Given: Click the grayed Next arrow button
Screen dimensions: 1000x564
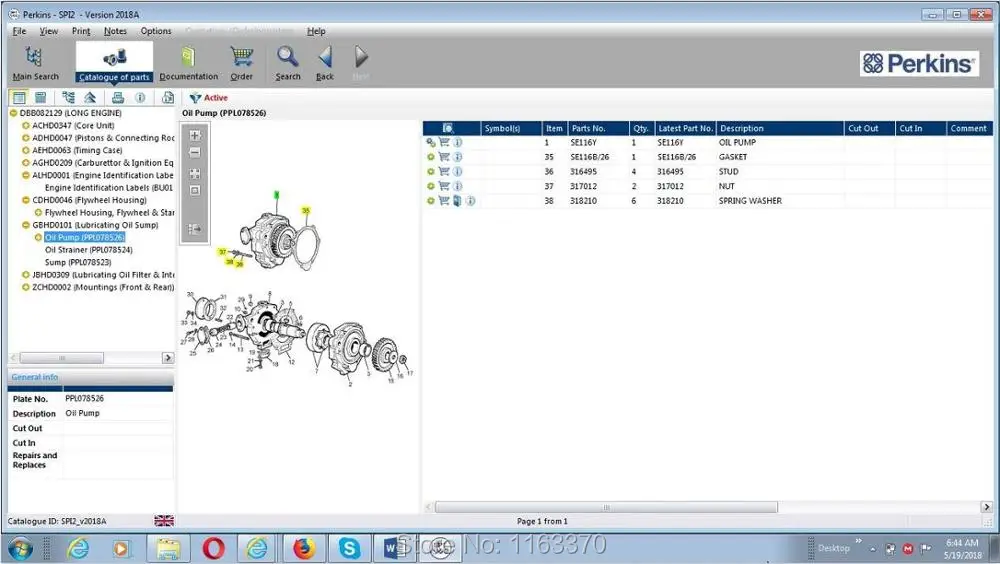Looking at the screenshot, I should point(360,63).
